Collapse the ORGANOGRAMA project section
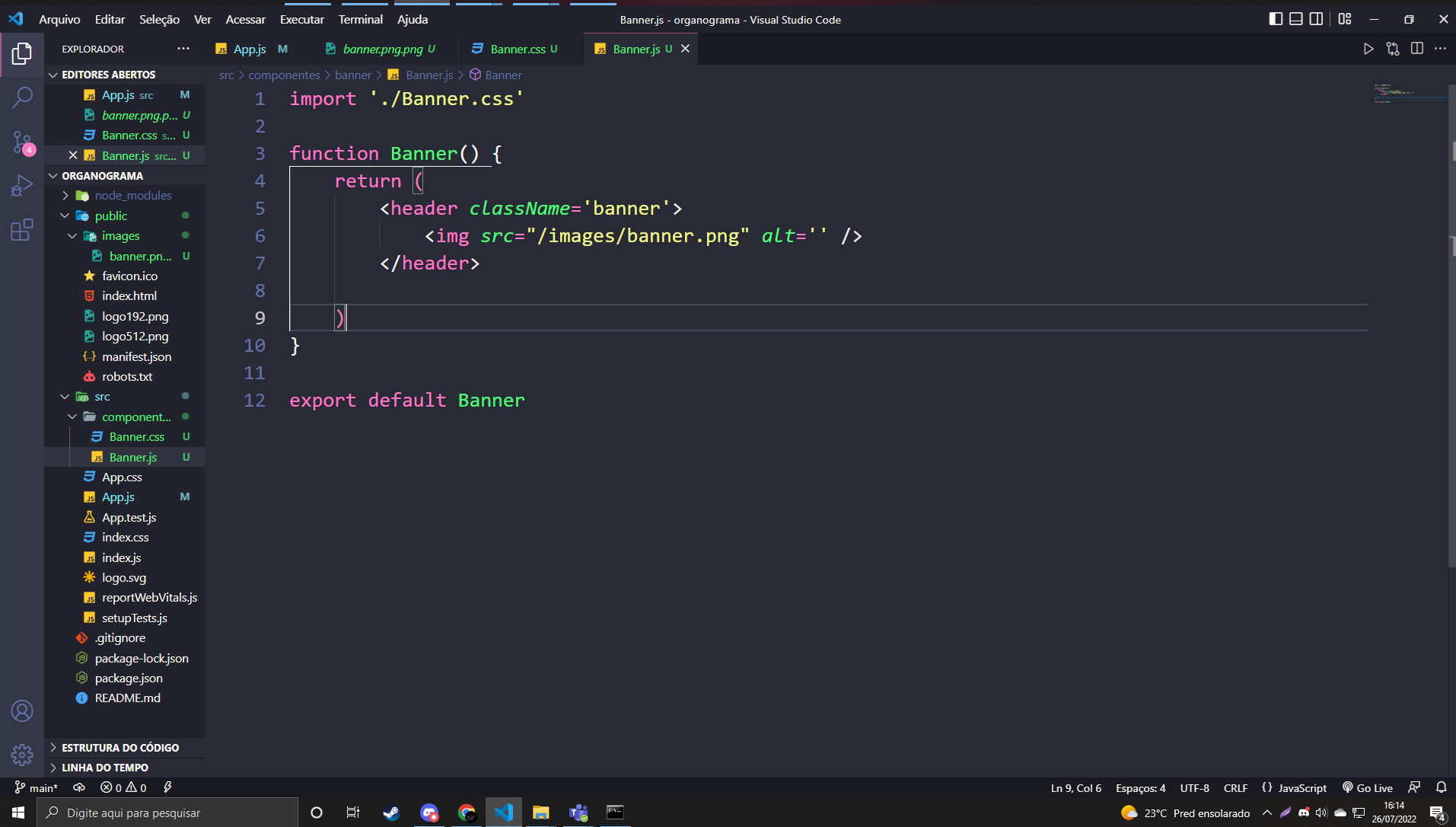Screen dimensions: 1456x827 (101, 176)
